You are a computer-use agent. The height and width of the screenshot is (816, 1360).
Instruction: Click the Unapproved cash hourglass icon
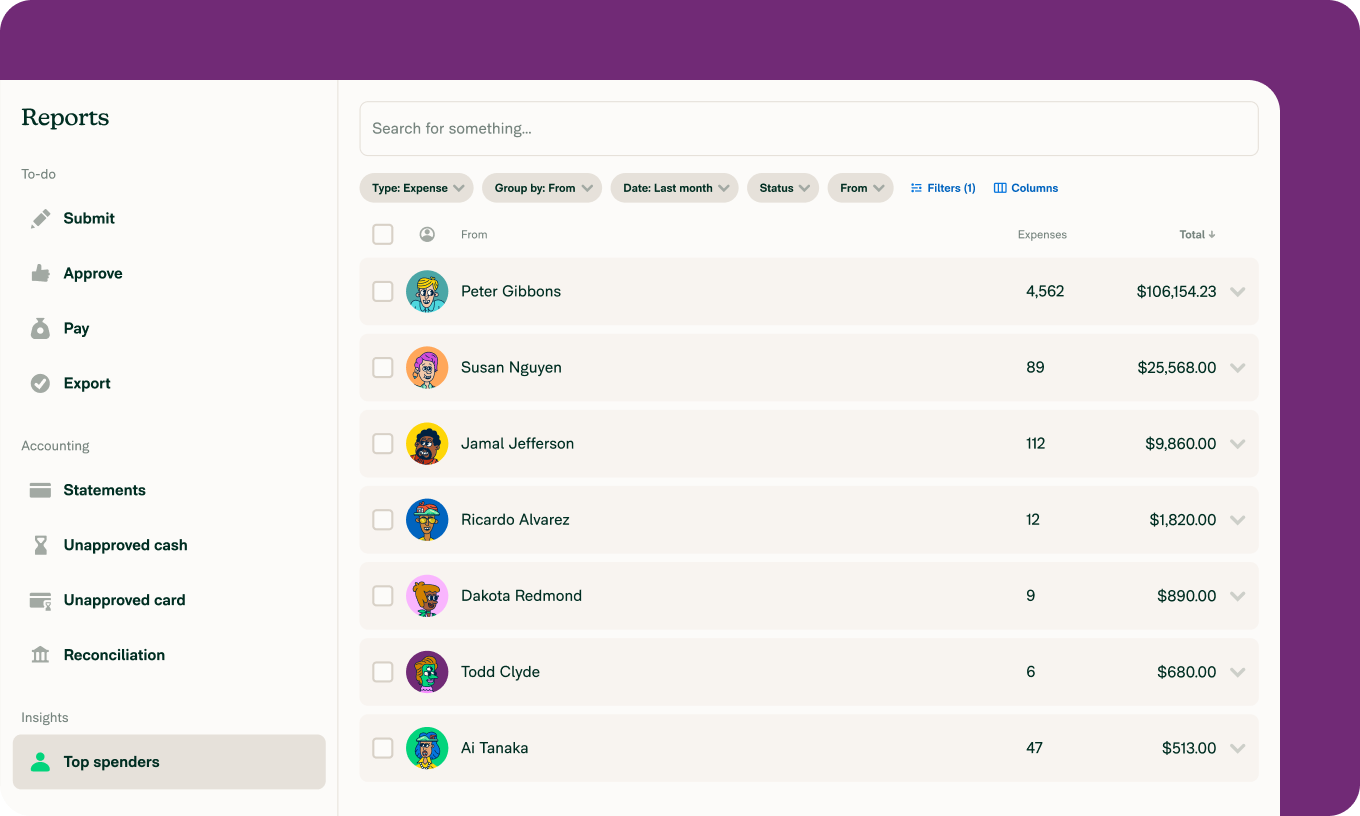tap(40, 544)
